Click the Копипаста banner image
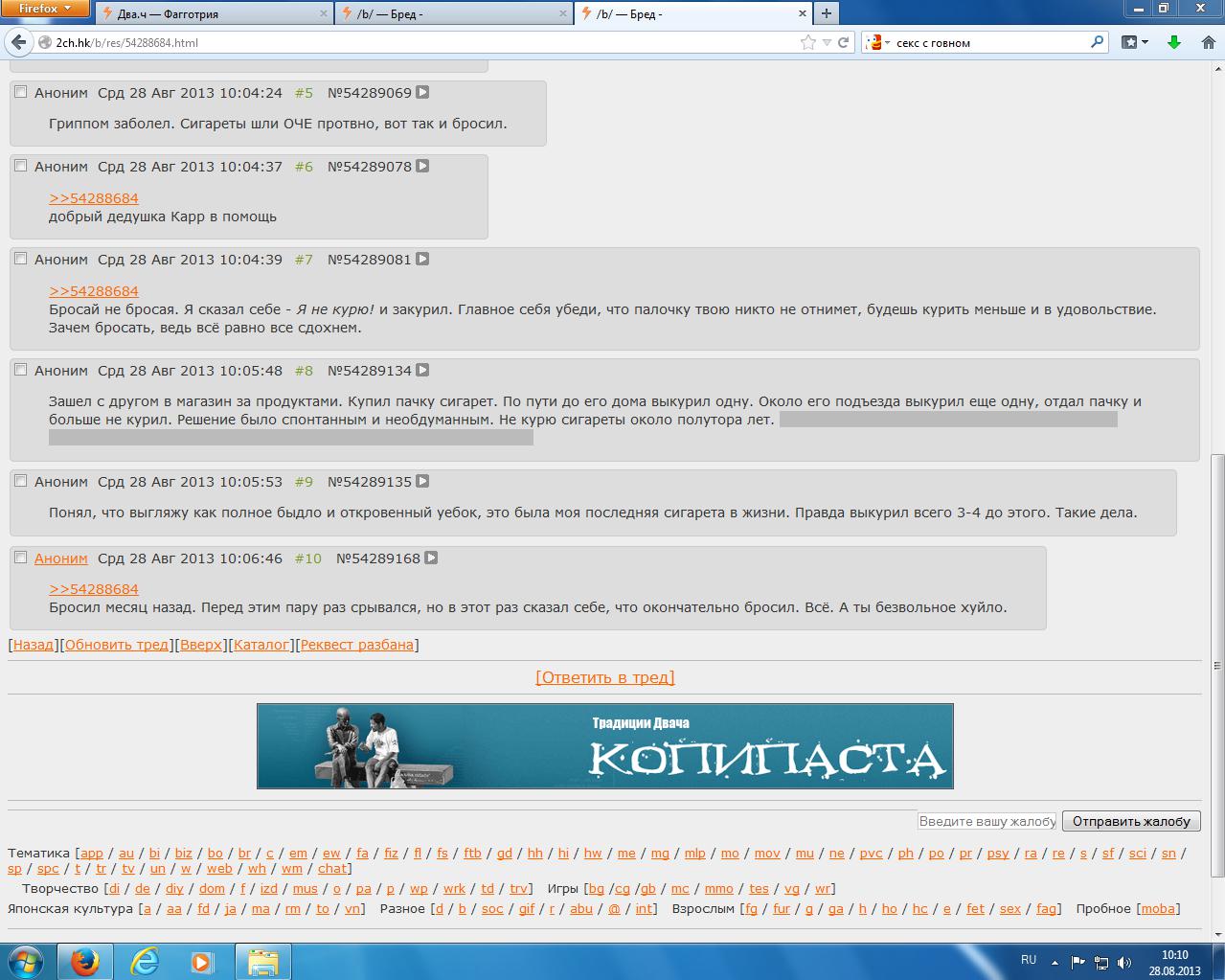 [x=605, y=746]
